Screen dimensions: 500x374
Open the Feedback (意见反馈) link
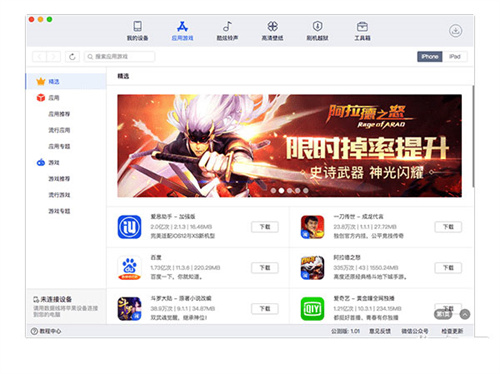click(380, 331)
